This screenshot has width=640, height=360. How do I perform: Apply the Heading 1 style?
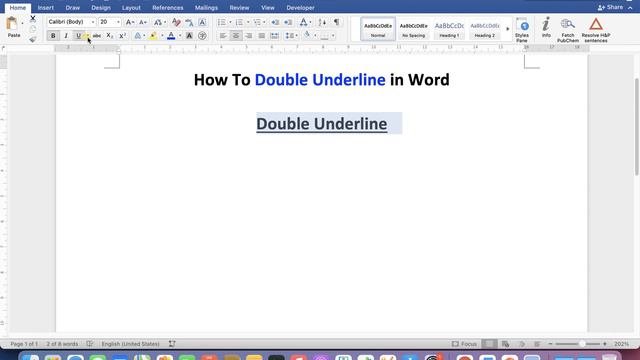(449, 29)
